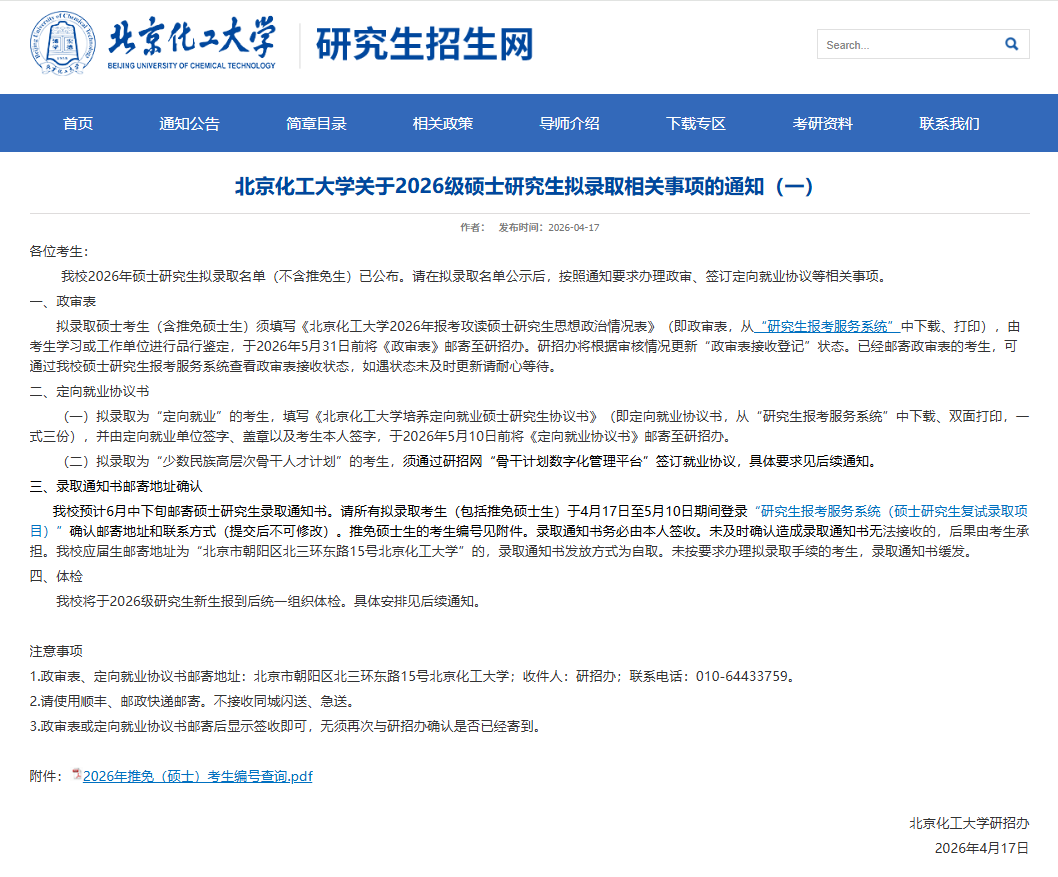
Task: Open the 简章目录 nav item
Action: pos(316,123)
